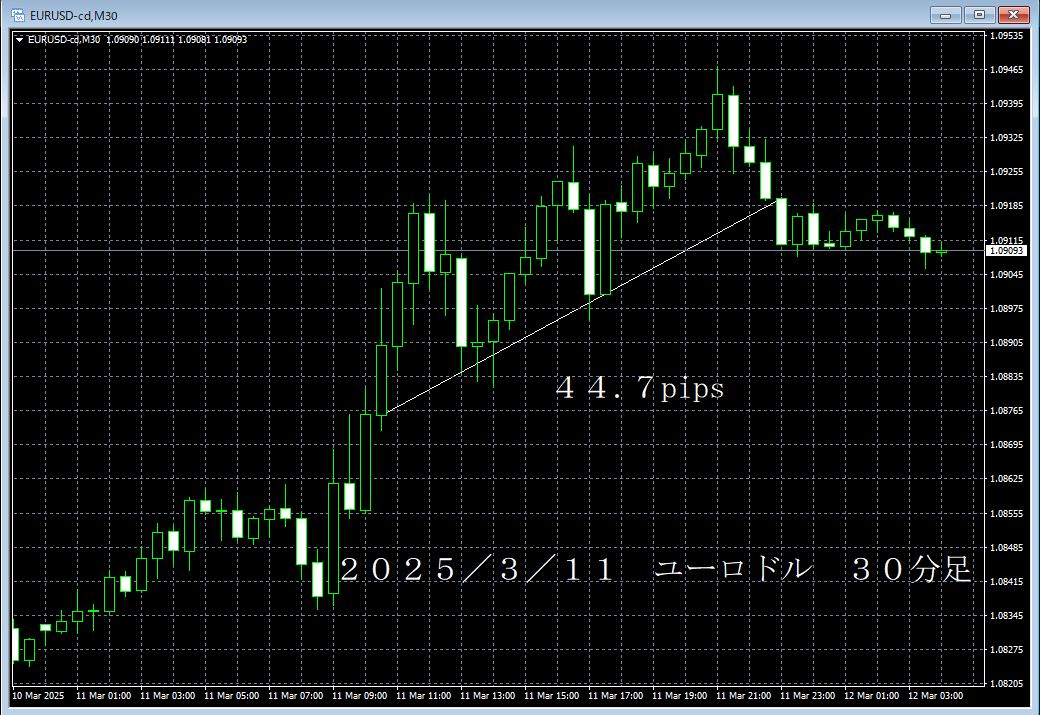Minimize the EURUSD-cd,M30 chart window

click(x=946, y=15)
